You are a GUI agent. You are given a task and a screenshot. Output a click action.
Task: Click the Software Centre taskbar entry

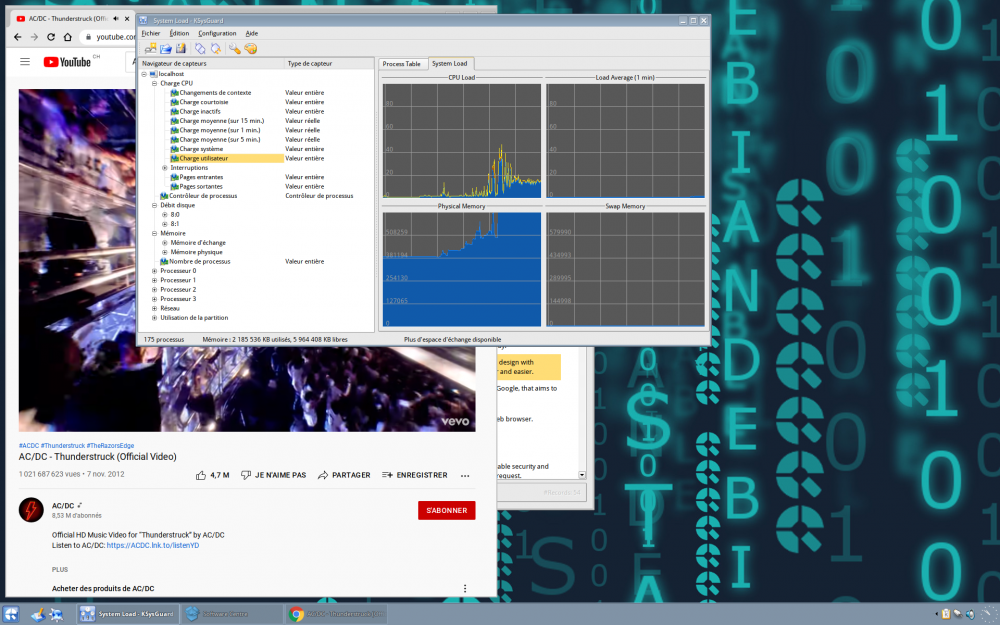[x=232, y=614]
